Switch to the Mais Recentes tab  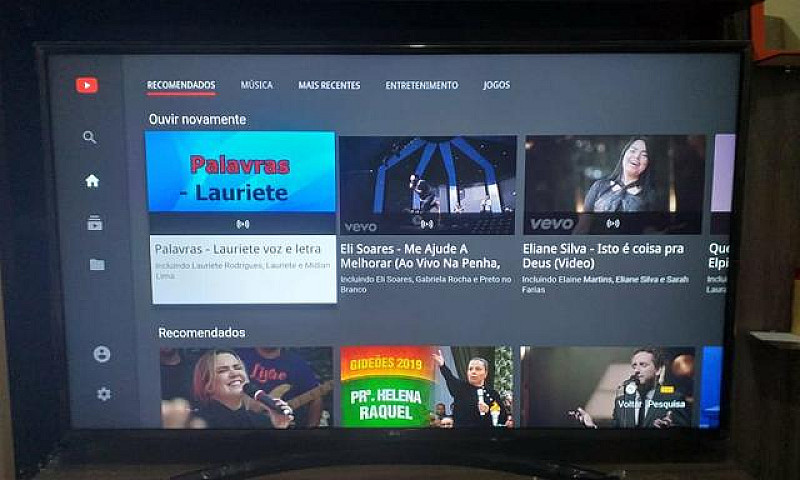click(329, 85)
